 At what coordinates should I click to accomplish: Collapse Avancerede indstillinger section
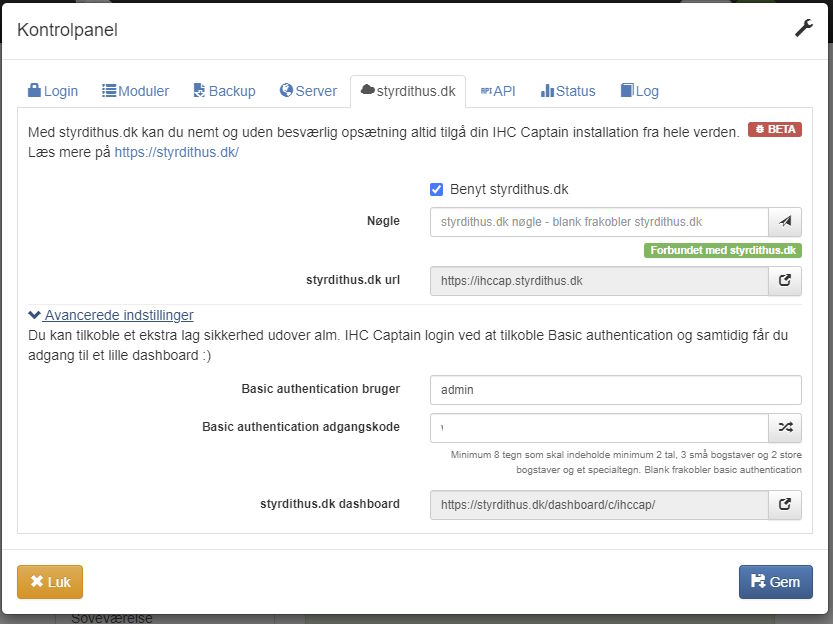(111, 315)
